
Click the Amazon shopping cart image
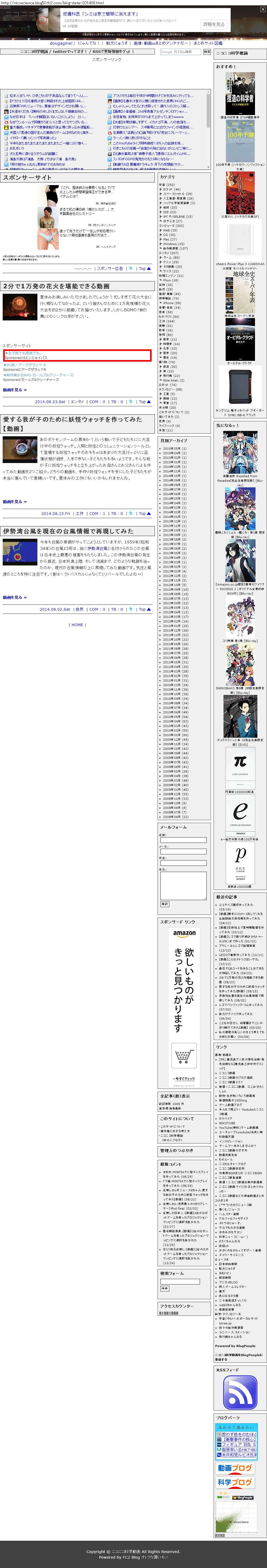pos(184,1055)
